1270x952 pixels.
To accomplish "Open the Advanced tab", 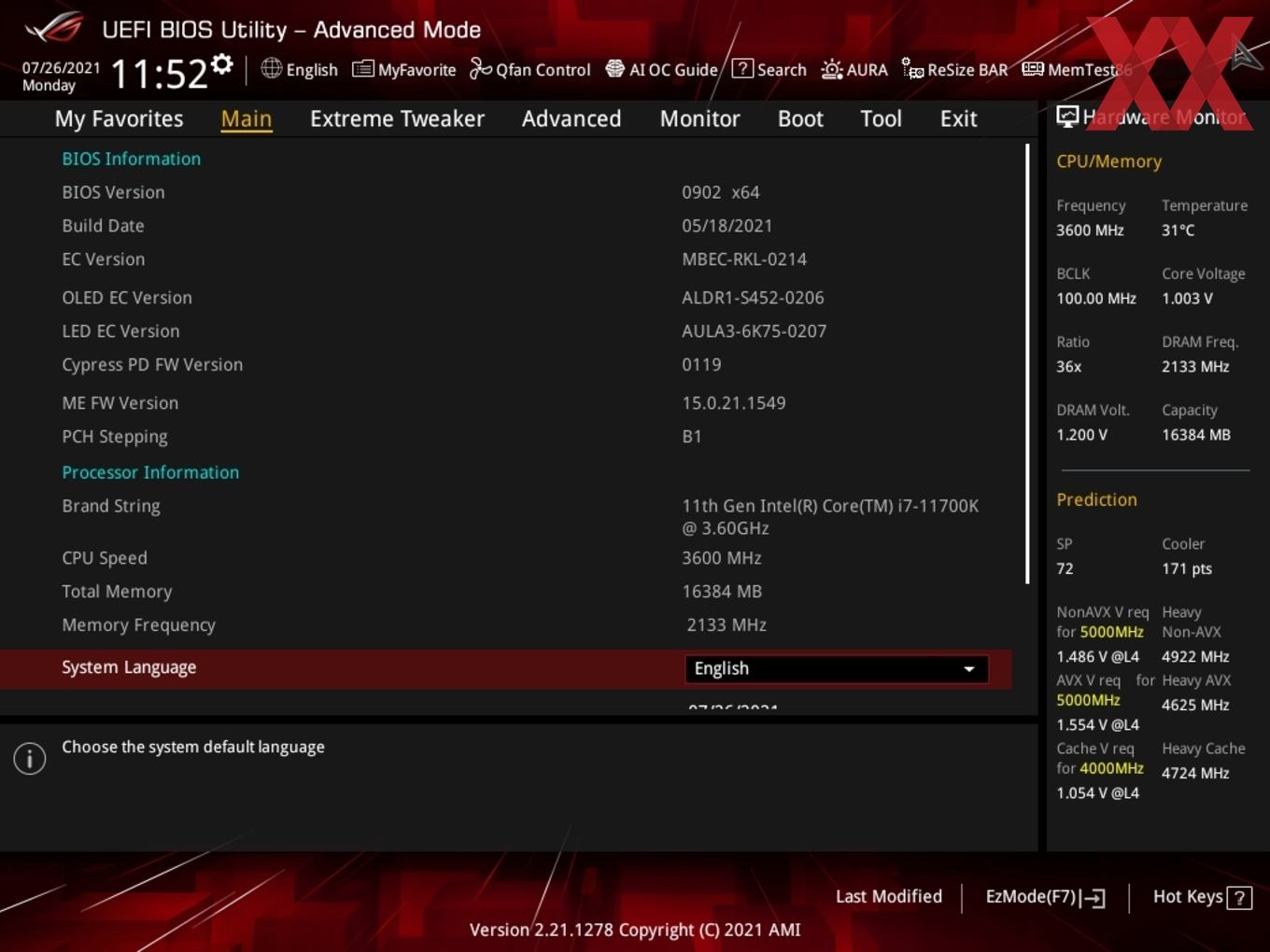I will point(571,119).
